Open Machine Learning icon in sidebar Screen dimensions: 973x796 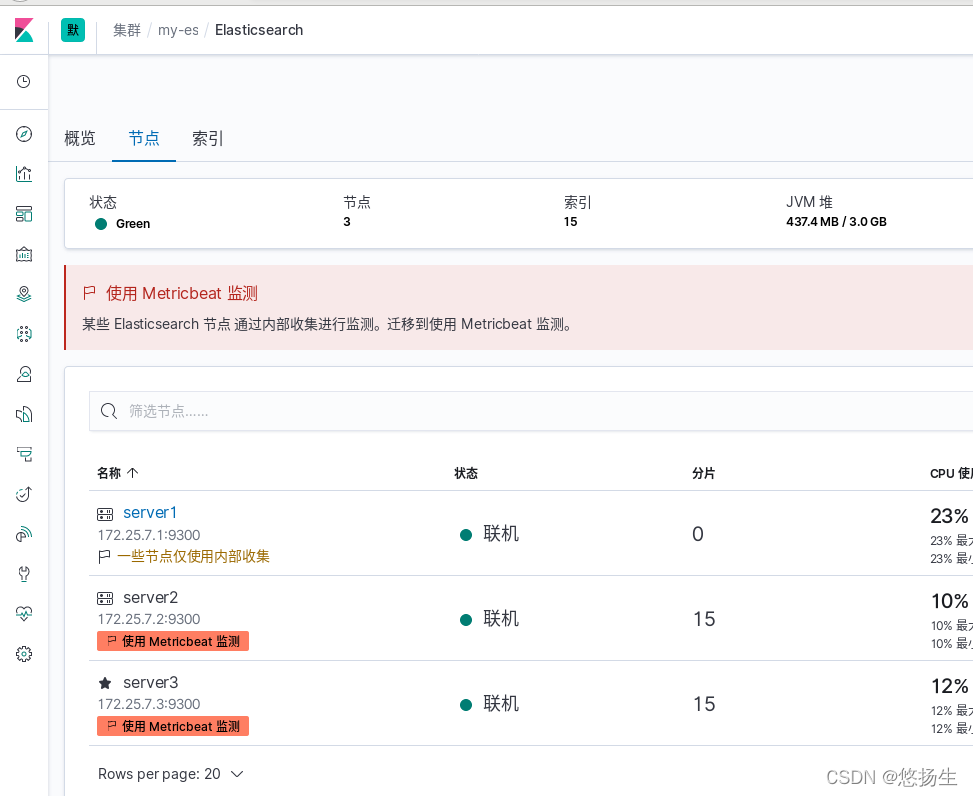click(x=24, y=334)
